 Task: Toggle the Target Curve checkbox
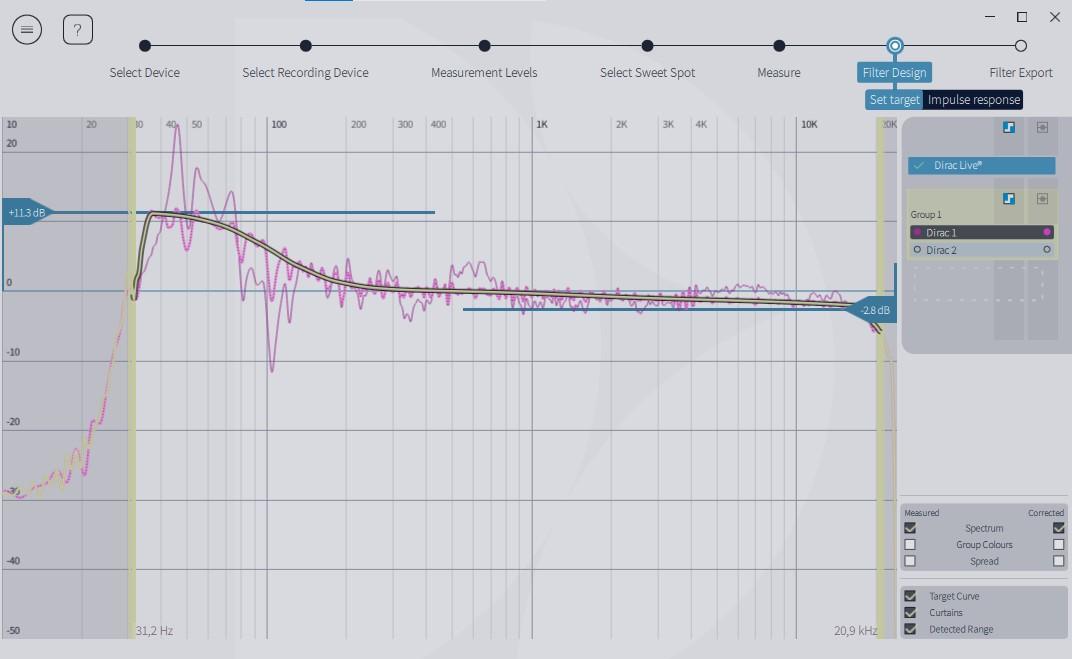[x=910, y=596]
